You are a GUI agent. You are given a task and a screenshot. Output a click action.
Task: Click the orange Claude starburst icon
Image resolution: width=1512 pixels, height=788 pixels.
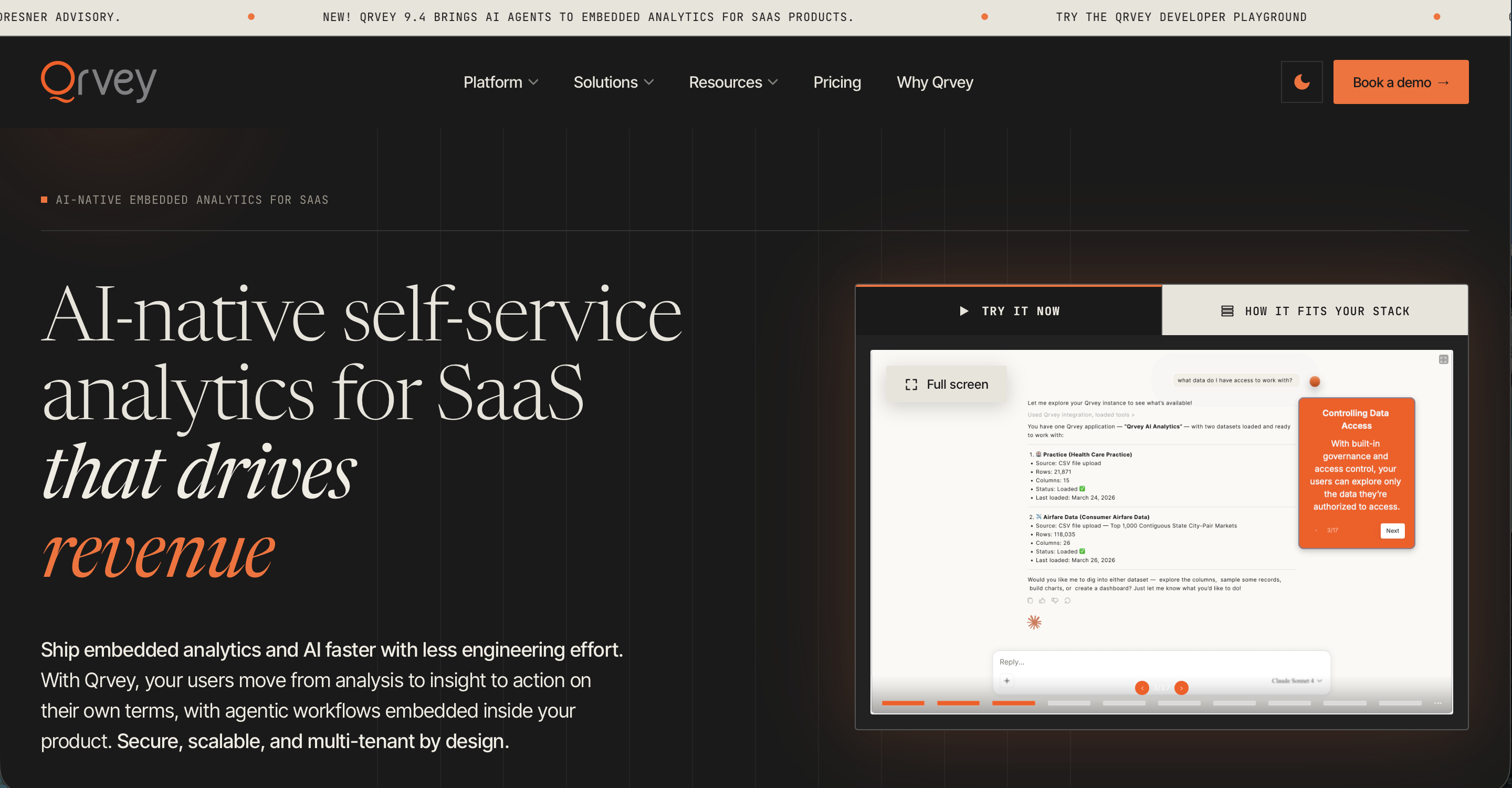pyautogui.click(x=1034, y=623)
